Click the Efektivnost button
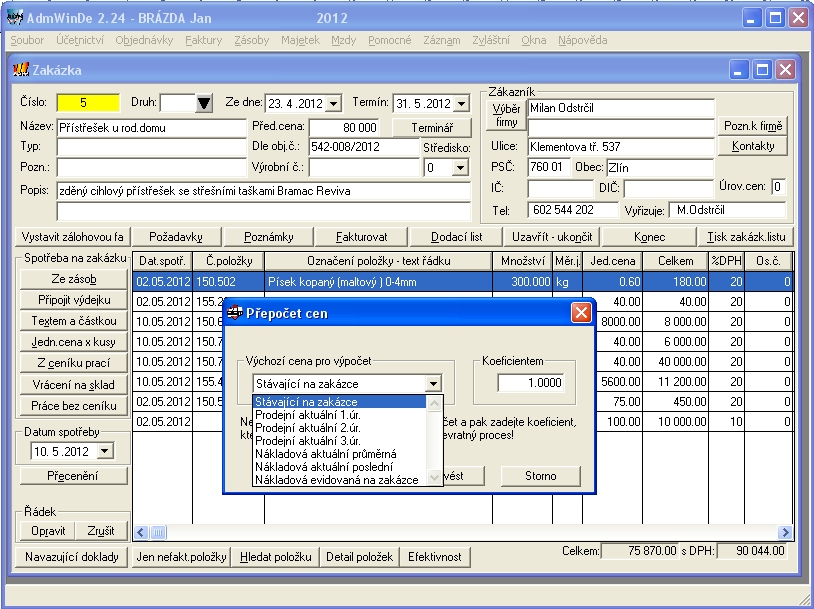The height and width of the screenshot is (609, 814). tap(435, 557)
